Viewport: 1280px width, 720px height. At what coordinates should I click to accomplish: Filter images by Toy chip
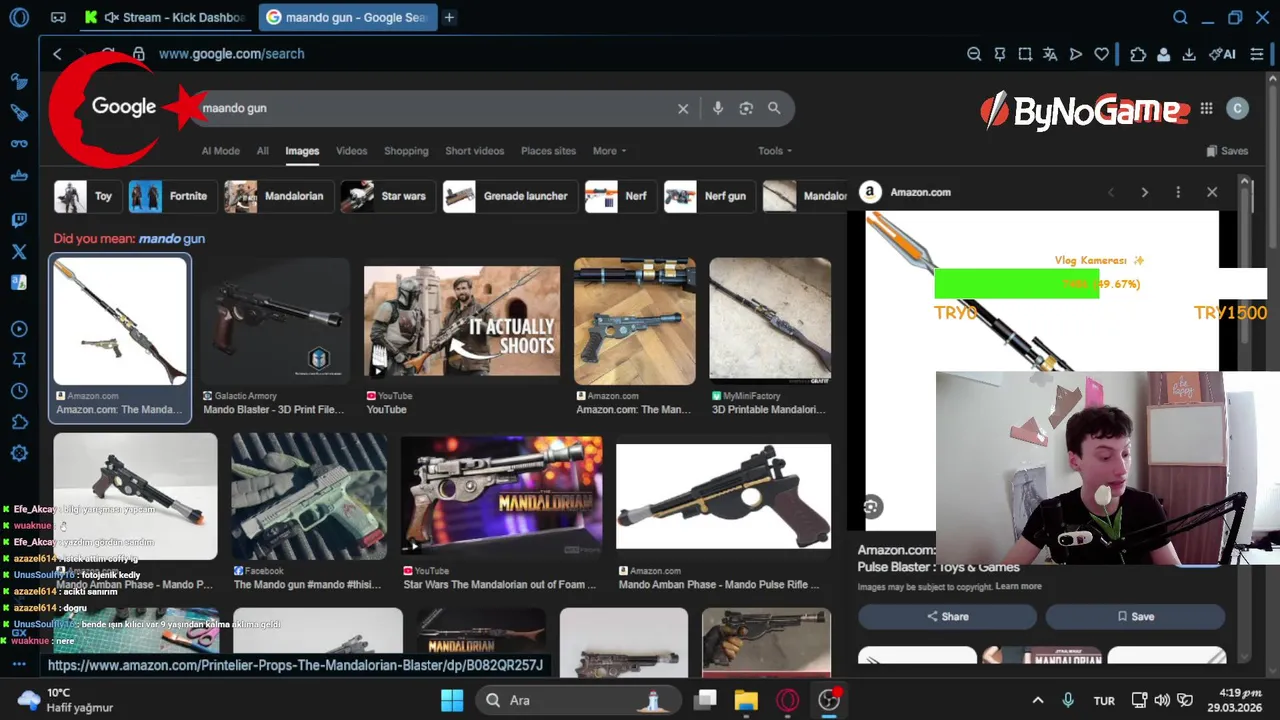(x=87, y=196)
